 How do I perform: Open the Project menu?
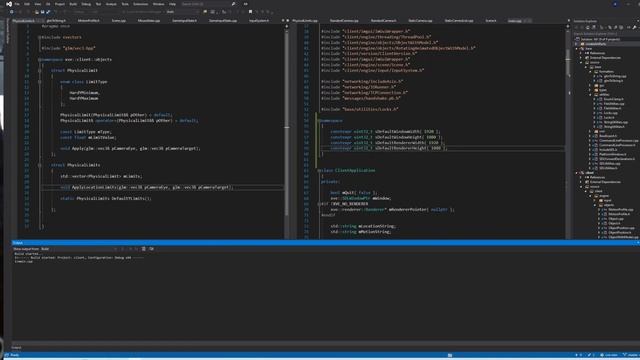click(60, 4)
